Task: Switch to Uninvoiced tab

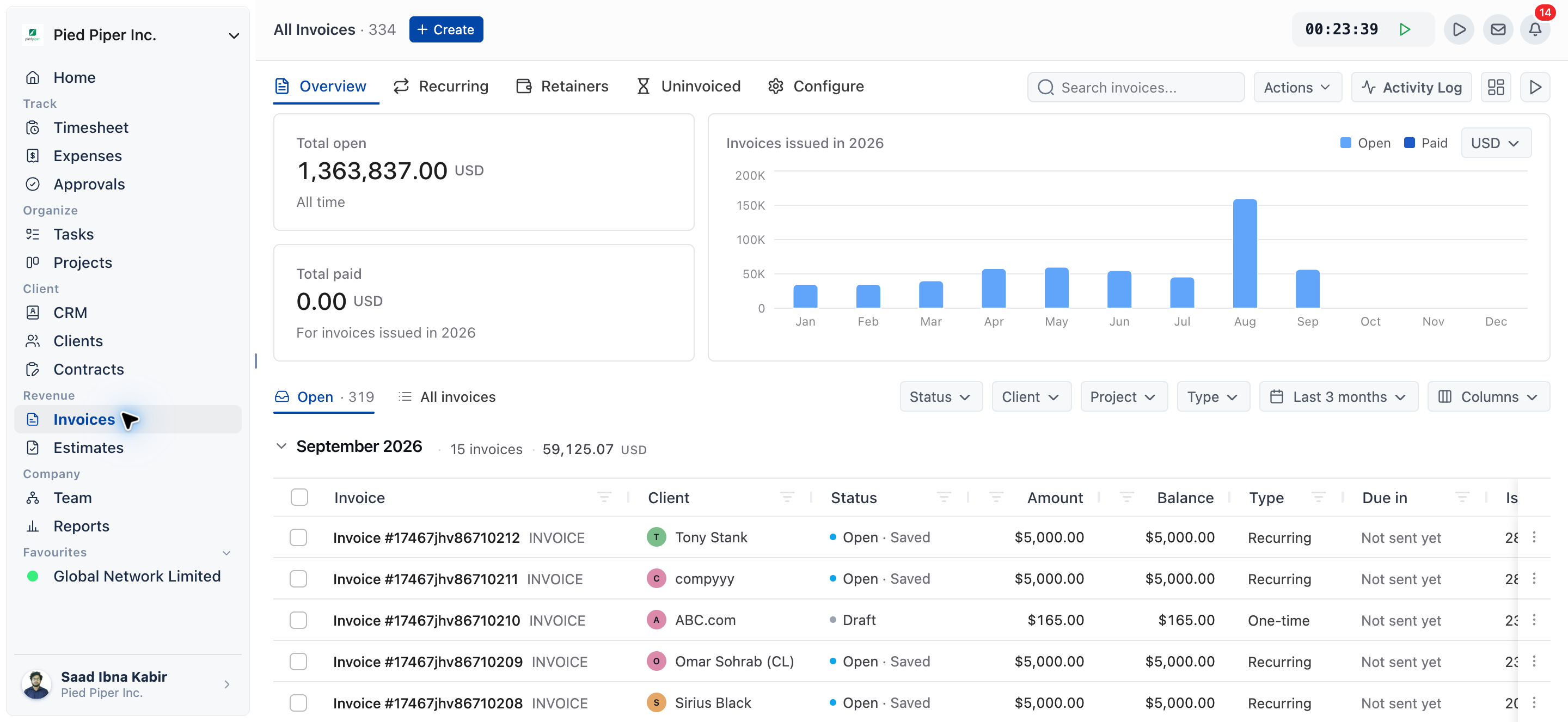Action: (x=688, y=87)
